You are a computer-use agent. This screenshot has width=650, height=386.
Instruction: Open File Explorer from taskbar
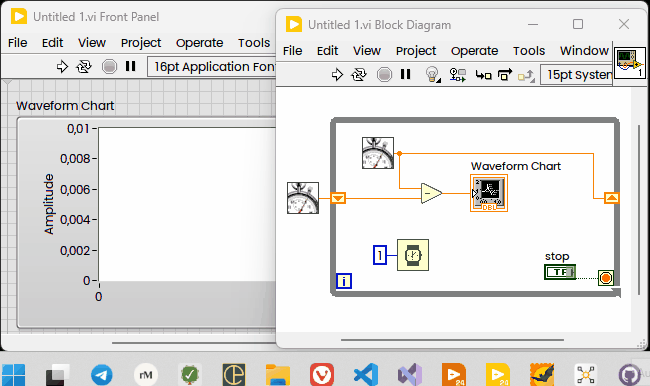(277, 374)
